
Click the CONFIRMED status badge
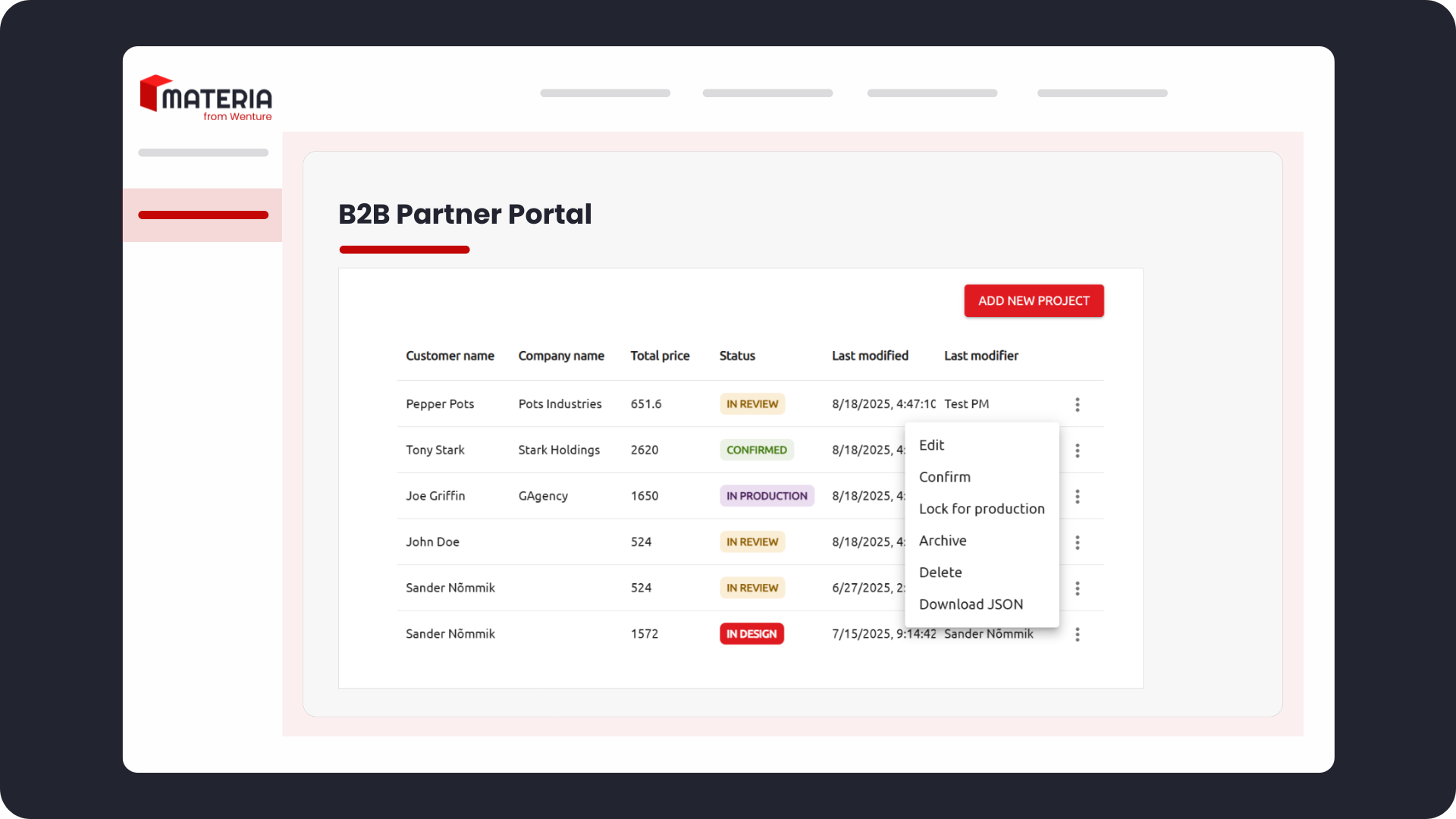(756, 450)
